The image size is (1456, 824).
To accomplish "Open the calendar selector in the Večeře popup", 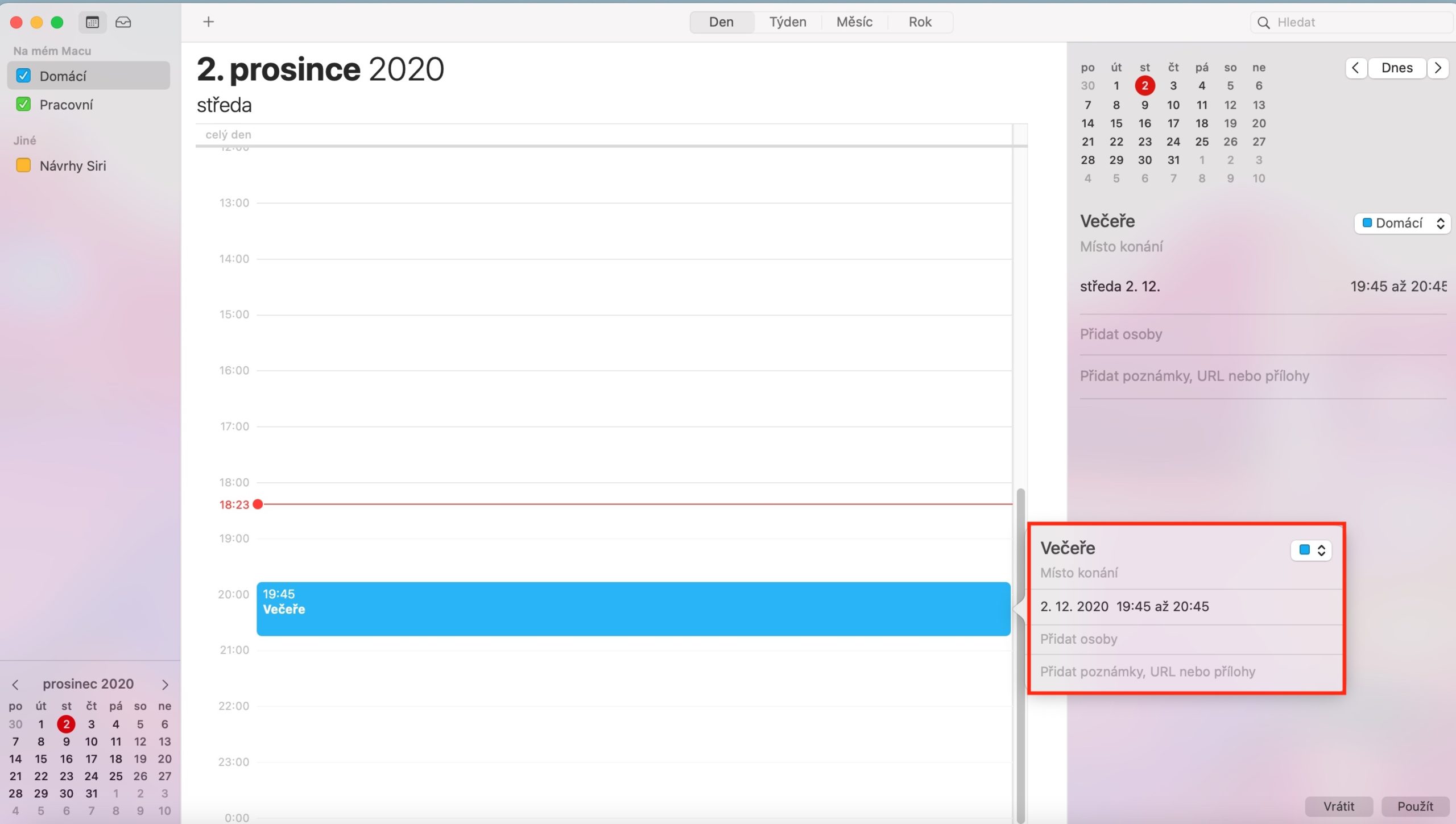I will point(1312,549).
